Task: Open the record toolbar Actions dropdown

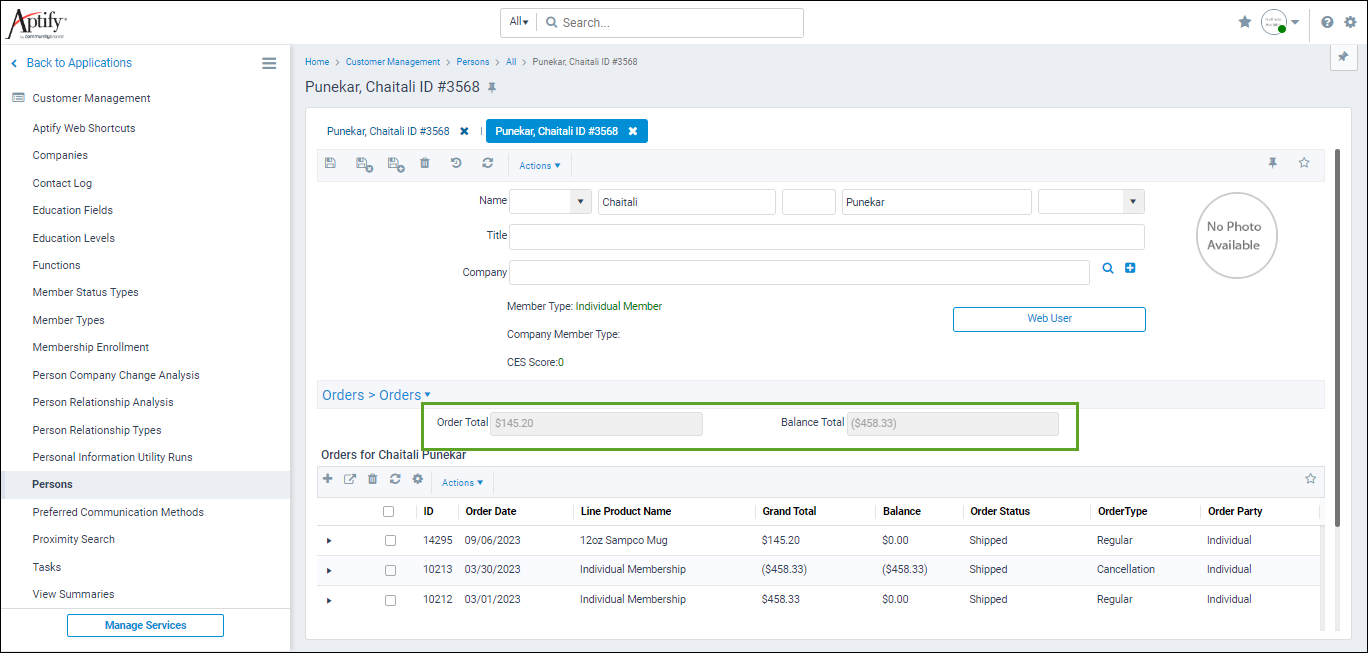Action: point(540,165)
